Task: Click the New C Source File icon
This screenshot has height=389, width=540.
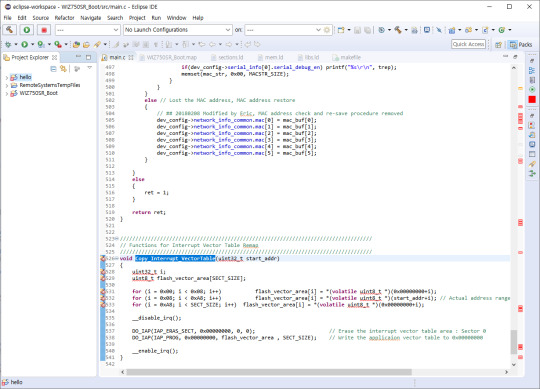Action: [485, 30]
